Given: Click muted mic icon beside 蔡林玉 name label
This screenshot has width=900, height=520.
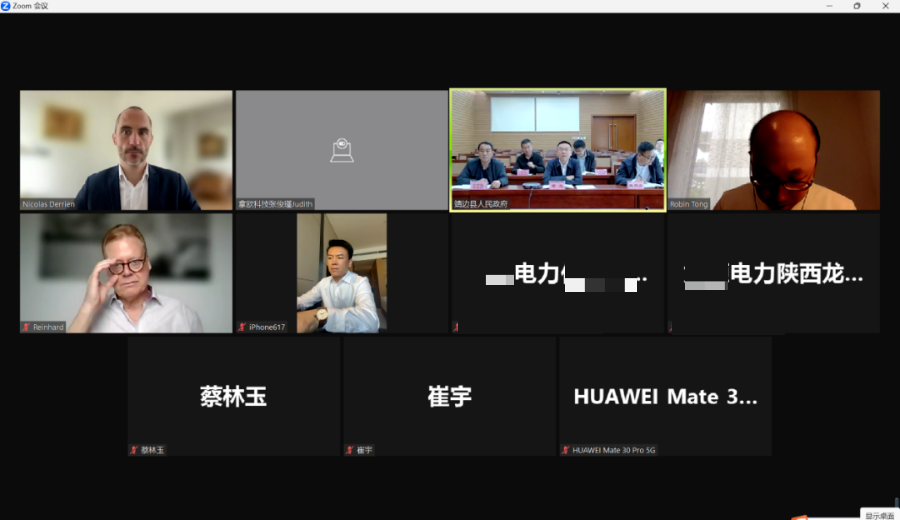Looking at the screenshot, I should pyautogui.click(x=134, y=450).
